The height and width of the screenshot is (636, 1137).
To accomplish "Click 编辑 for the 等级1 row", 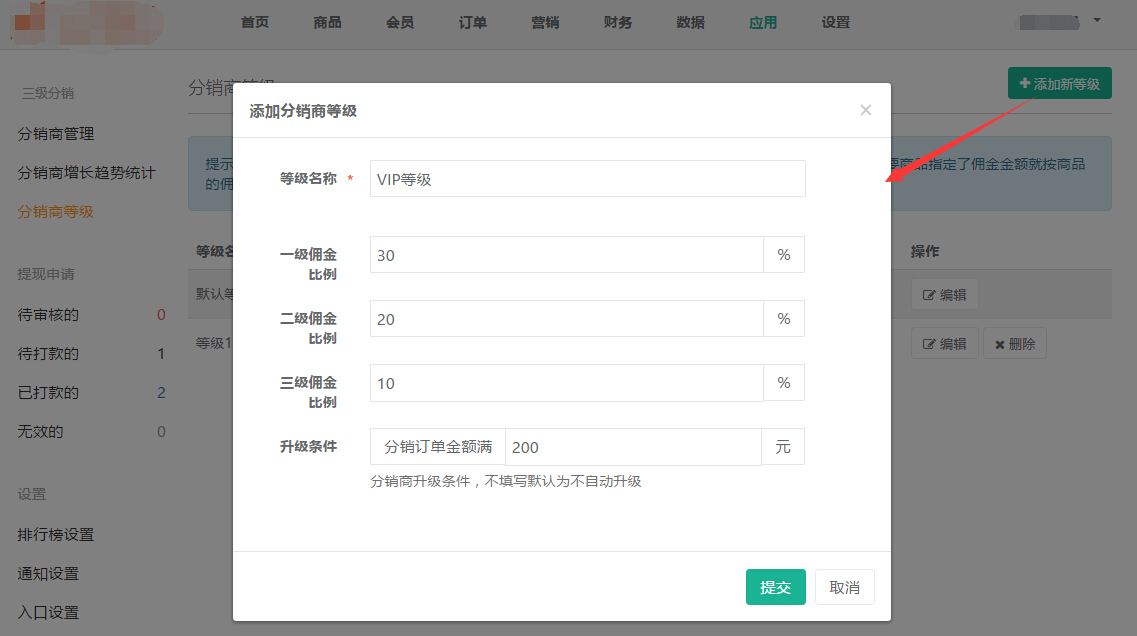I will [x=944, y=344].
